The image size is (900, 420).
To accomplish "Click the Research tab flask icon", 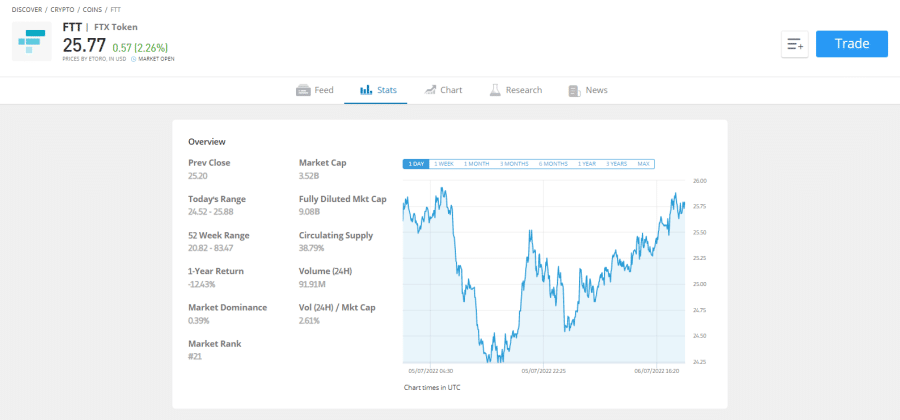I will [x=494, y=90].
